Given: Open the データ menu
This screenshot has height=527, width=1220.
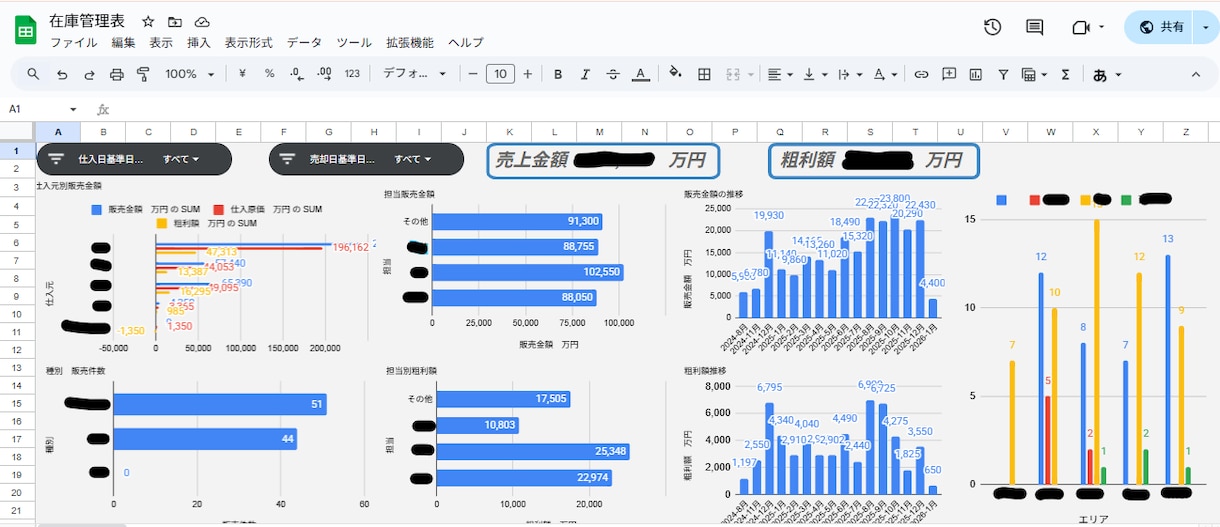Looking at the screenshot, I should pyautogui.click(x=304, y=43).
